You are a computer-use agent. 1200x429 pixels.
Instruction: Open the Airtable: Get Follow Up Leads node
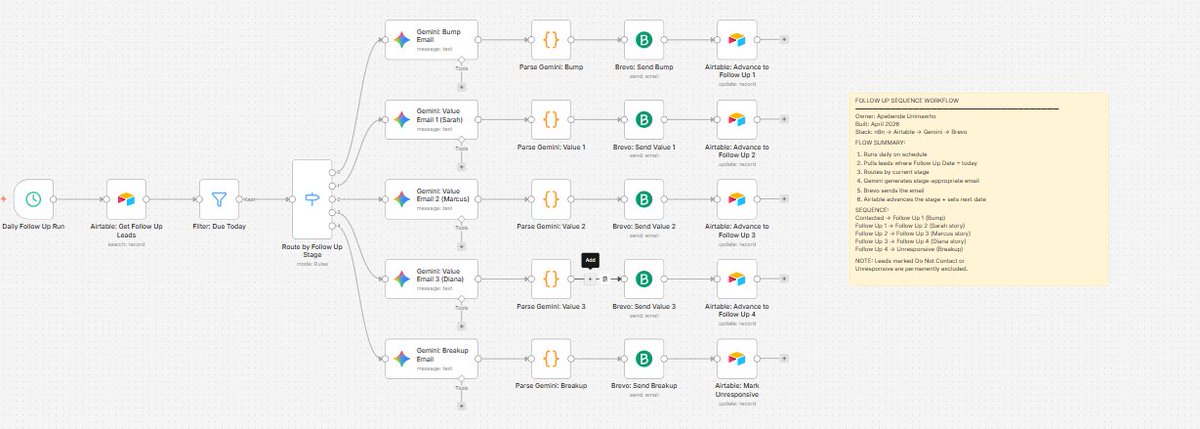126,200
